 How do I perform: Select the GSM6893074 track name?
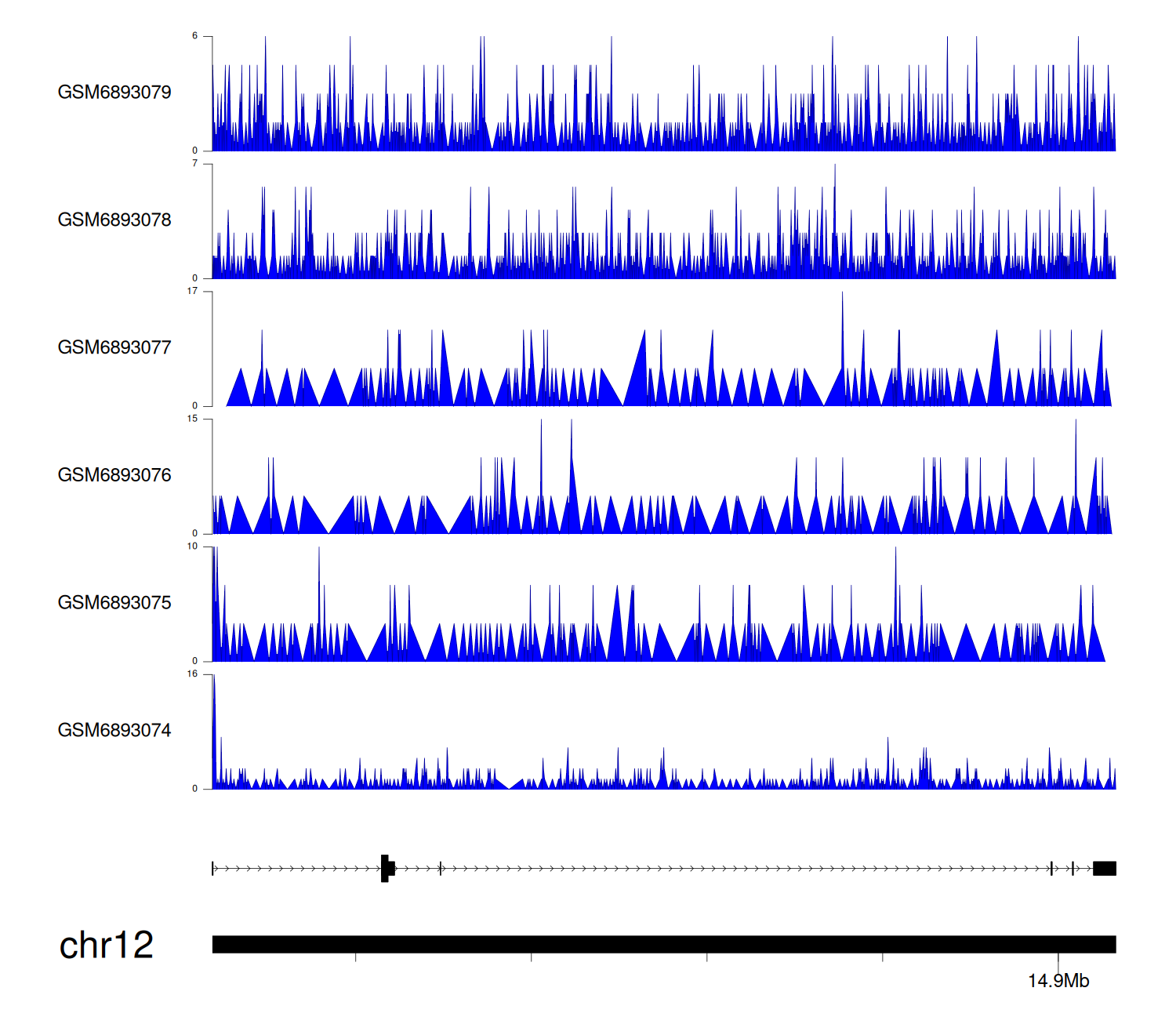click(114, 731)
